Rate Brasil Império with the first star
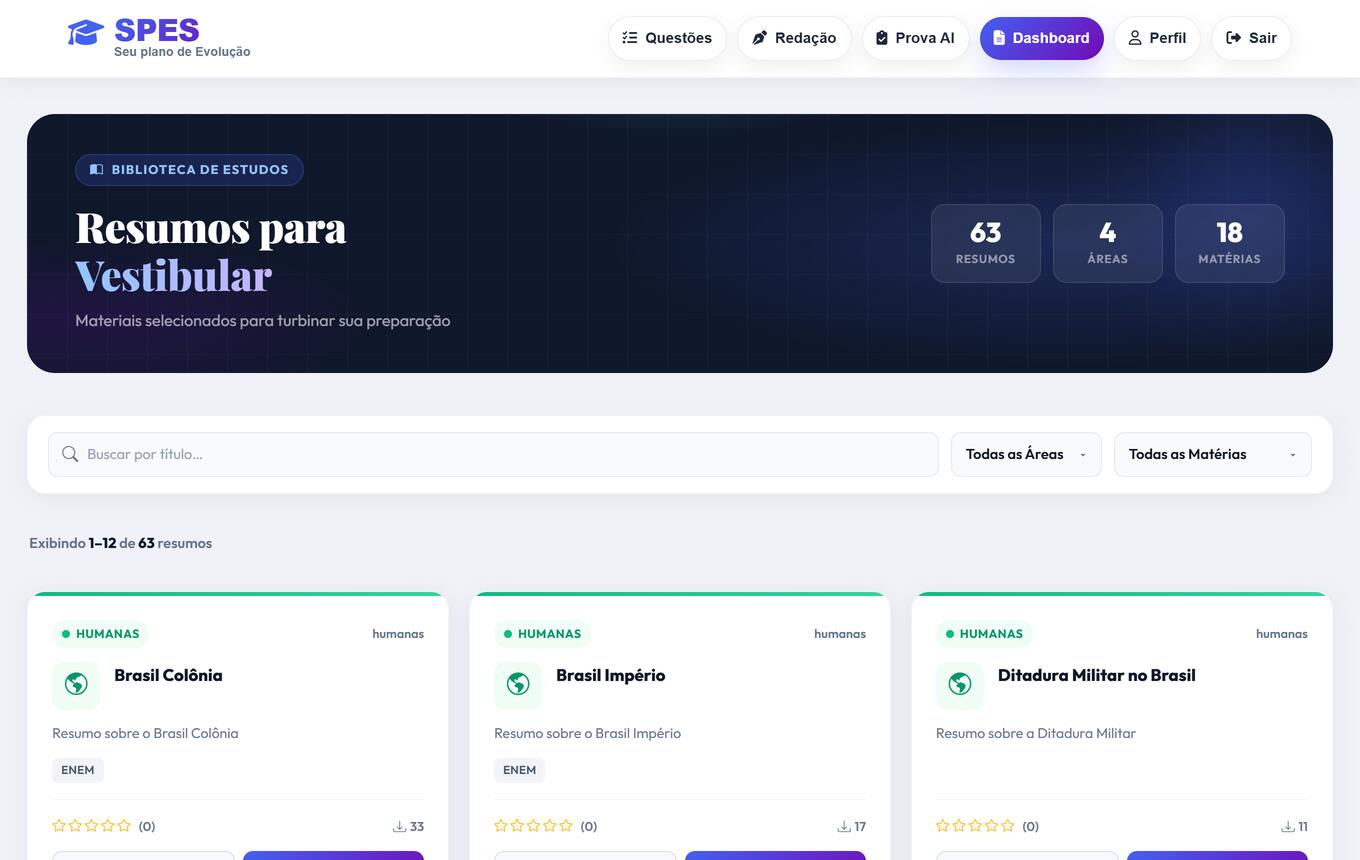Image resolution: width=1360 pixels, height=860 pixels. click(x=501, y=826)
